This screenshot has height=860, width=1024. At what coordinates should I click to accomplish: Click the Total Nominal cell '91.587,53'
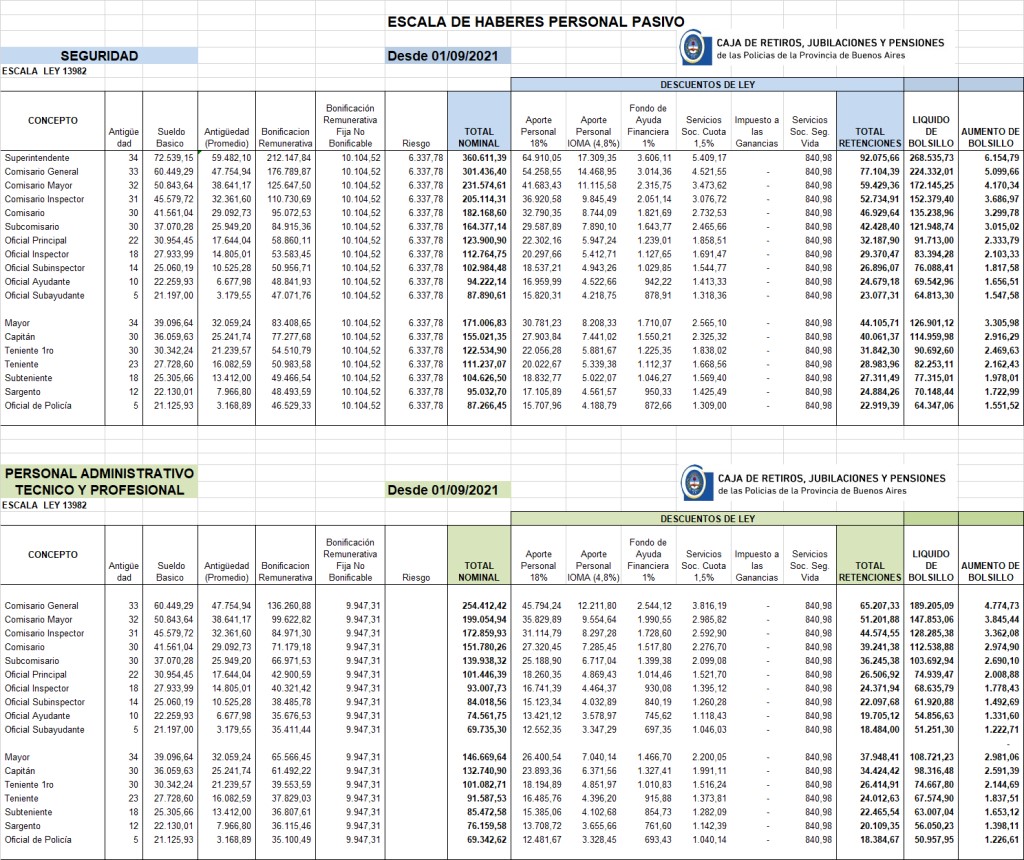tap(487, 799)
